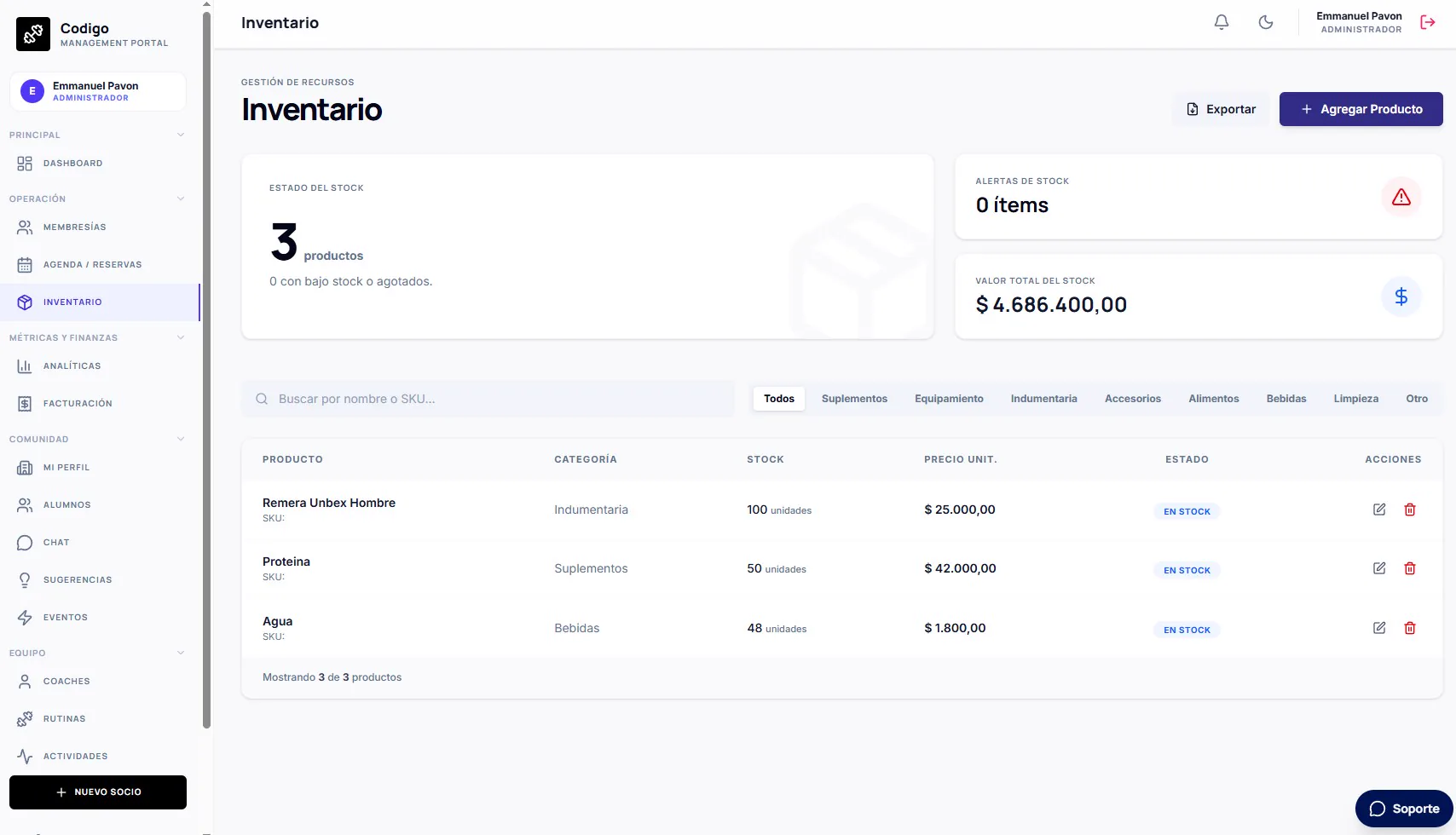Edit the Remera Unbex Hombre product
This screenshot has width=1456, height=835.
coord(1379,510)
